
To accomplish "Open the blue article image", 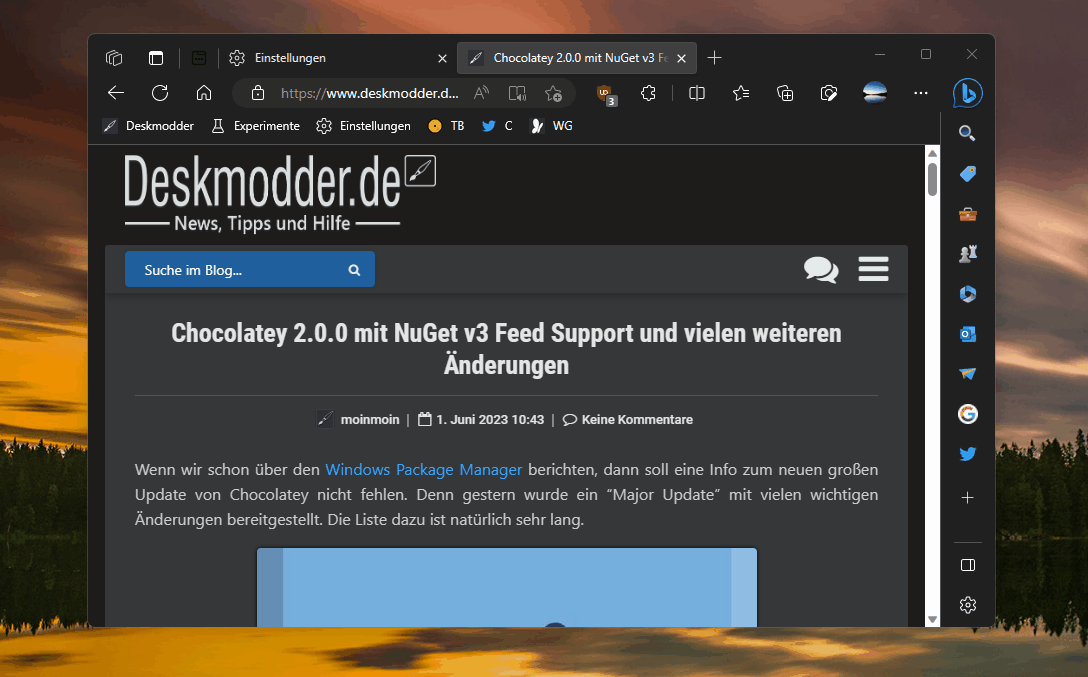I will [507, 588].
